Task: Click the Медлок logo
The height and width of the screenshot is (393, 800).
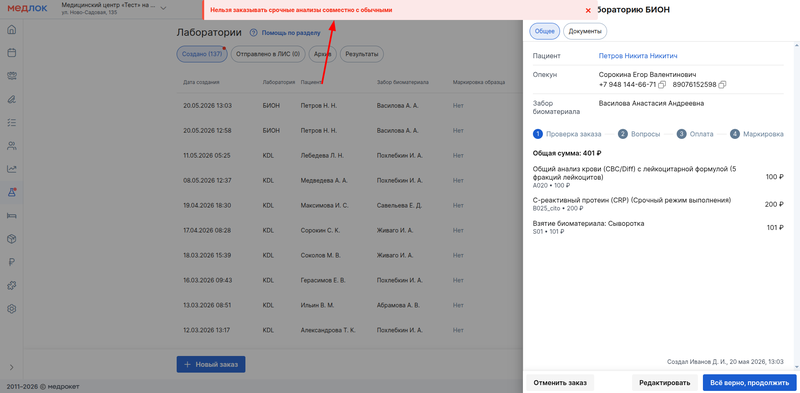Action: pyautogui.click(x=27, y=9)
